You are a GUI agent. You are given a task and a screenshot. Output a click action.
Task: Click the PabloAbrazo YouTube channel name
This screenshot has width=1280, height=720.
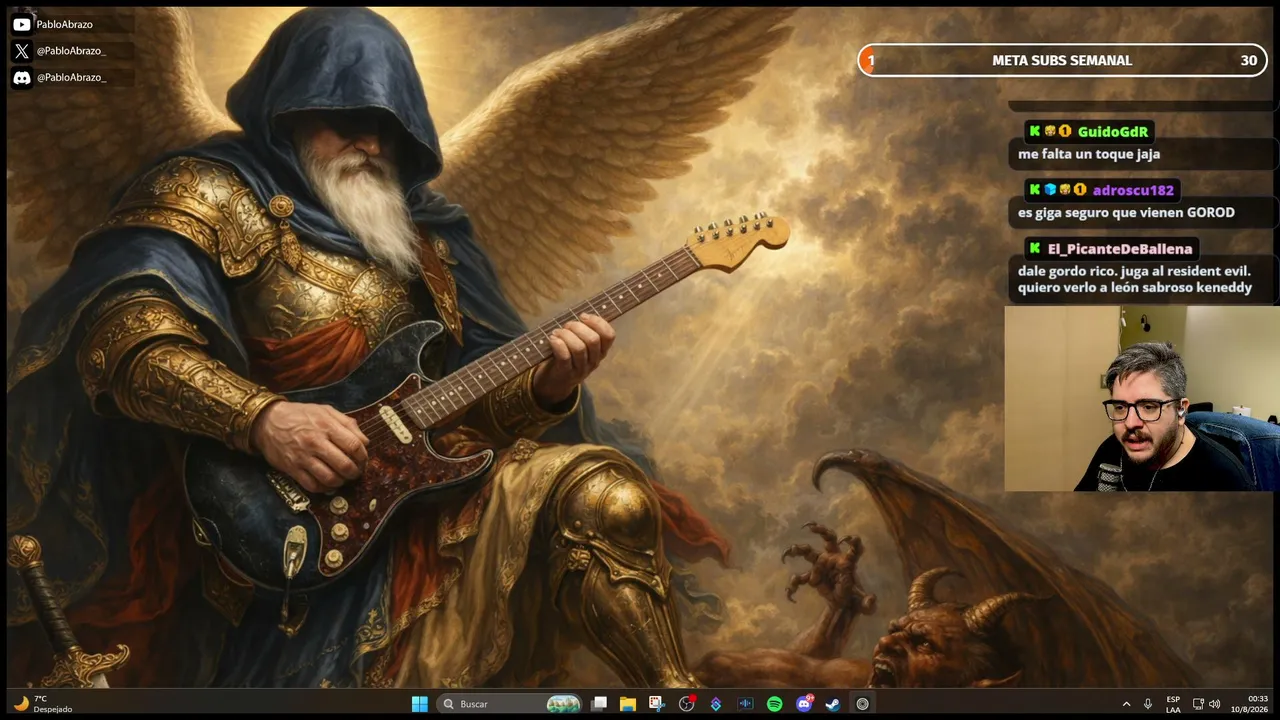[64, 24]
